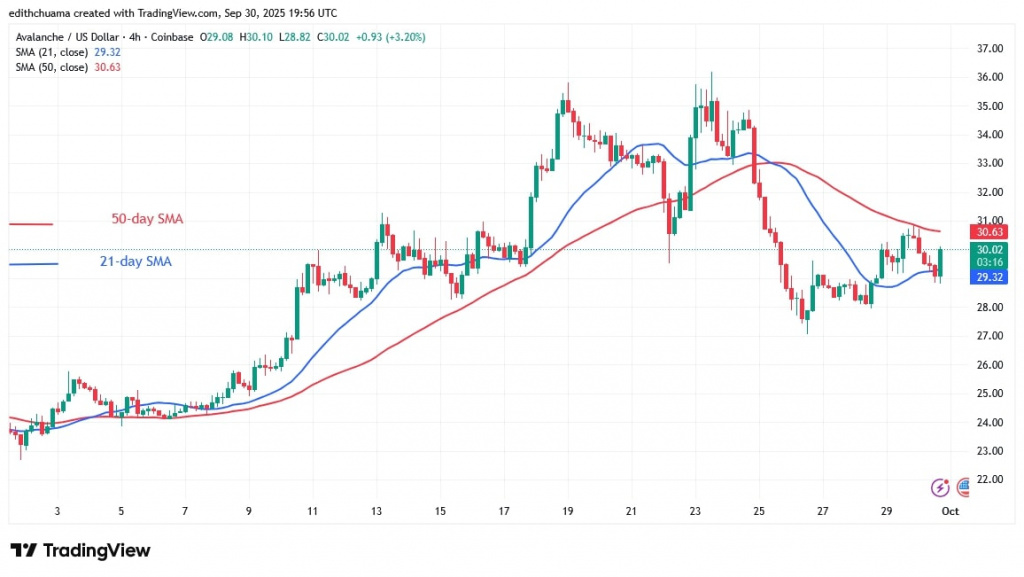Image resolution: width=1024 pixels, height=577 pixels.
Task: Click the 37.00 price axis label
Action: (x=963, y=48)
